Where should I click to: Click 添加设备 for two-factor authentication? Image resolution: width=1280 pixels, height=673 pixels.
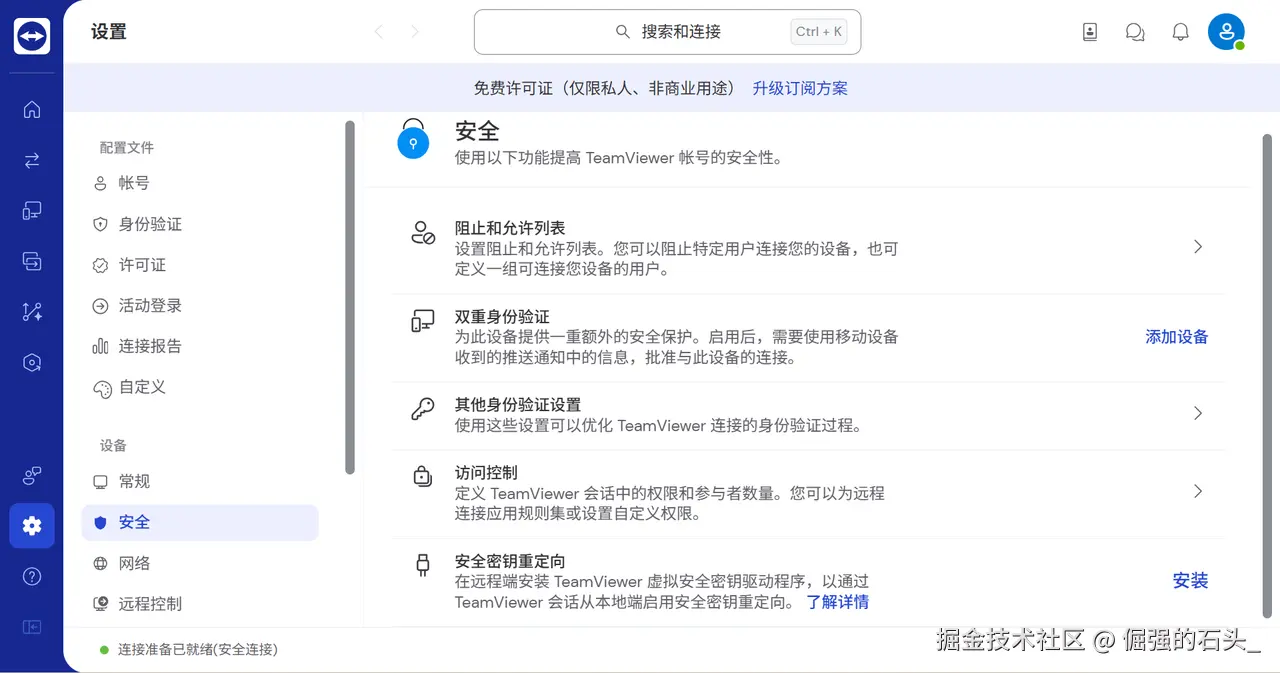[1177, 337]
